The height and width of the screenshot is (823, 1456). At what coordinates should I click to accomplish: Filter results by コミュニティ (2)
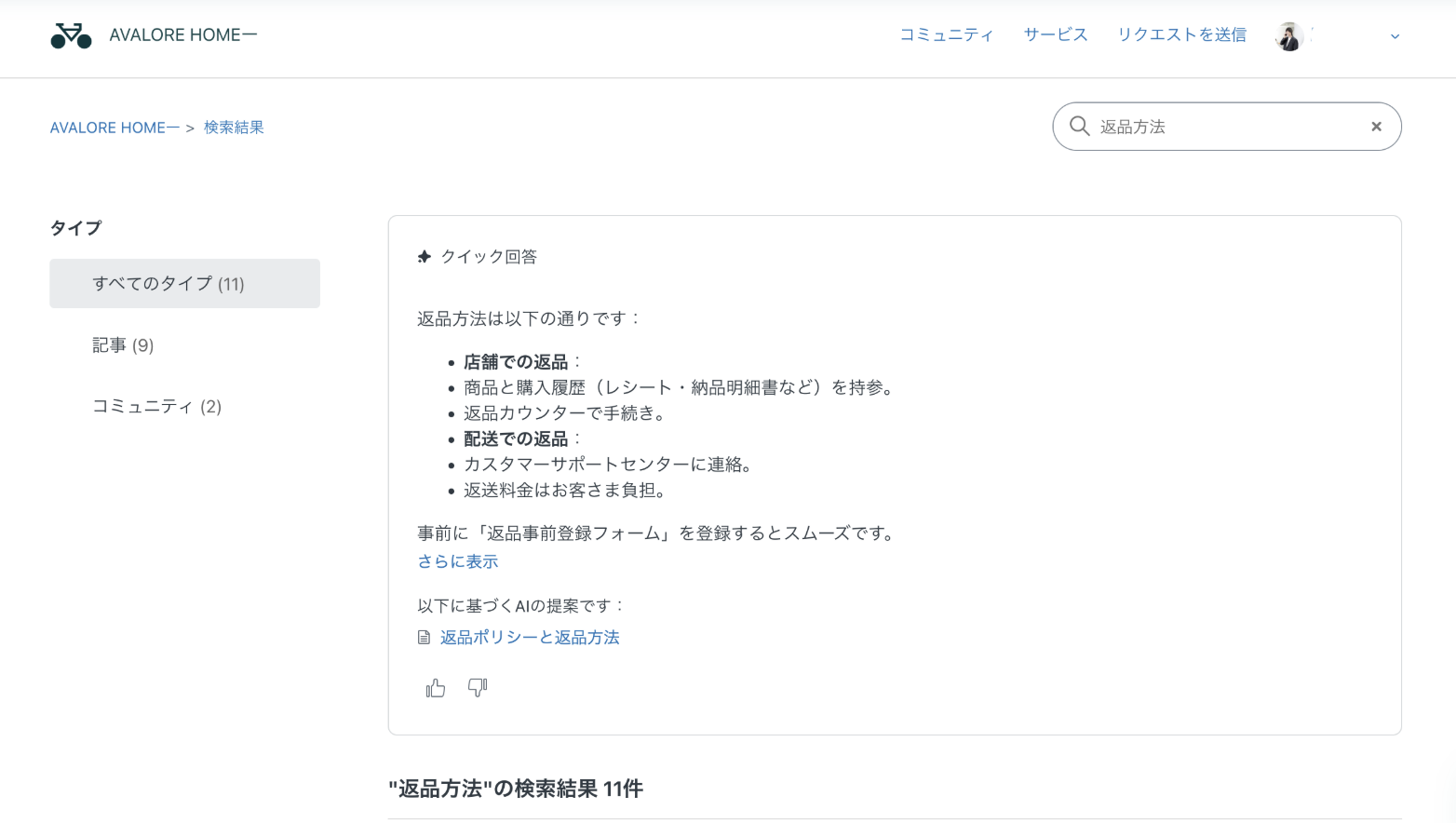click(156, 407)
